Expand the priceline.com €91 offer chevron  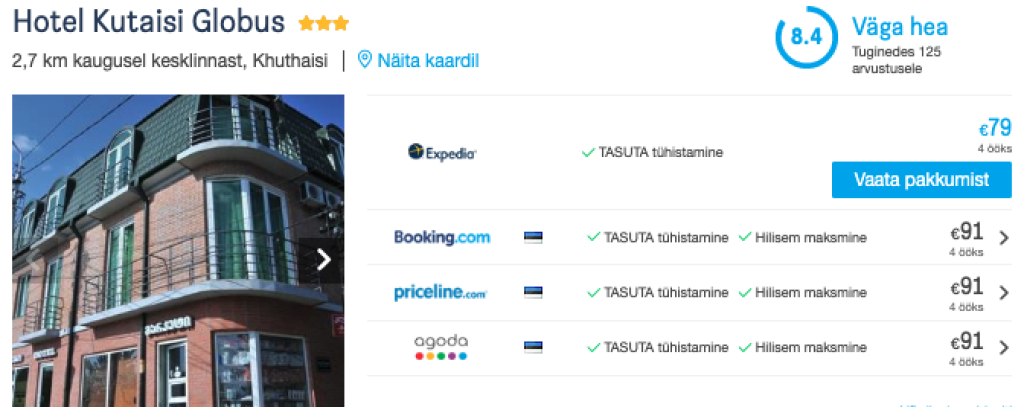pyautogui.click(x=1004, y=293)
